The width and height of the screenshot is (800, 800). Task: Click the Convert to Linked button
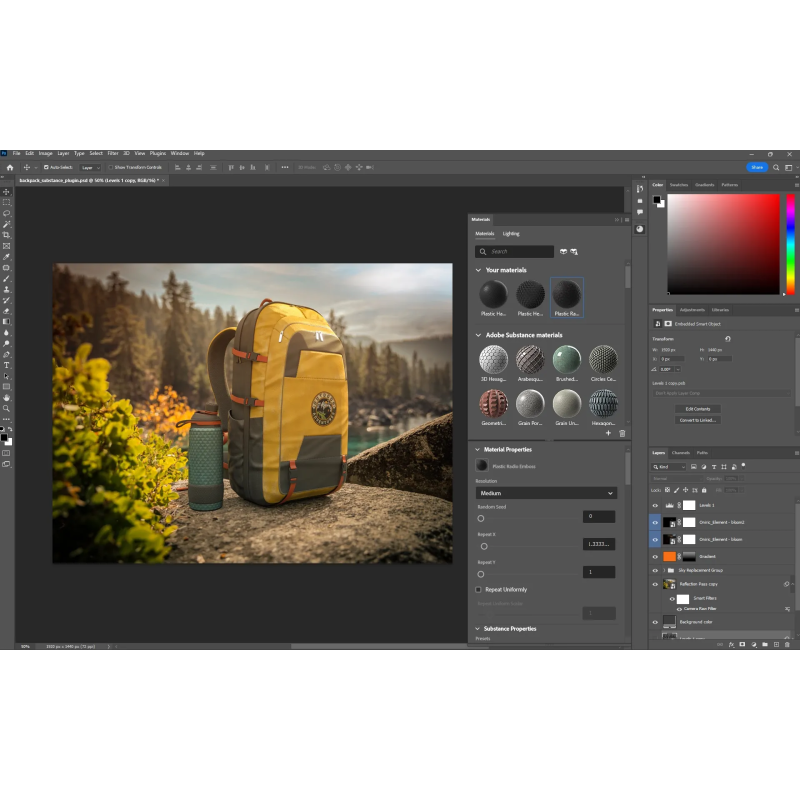coord(697,420)
